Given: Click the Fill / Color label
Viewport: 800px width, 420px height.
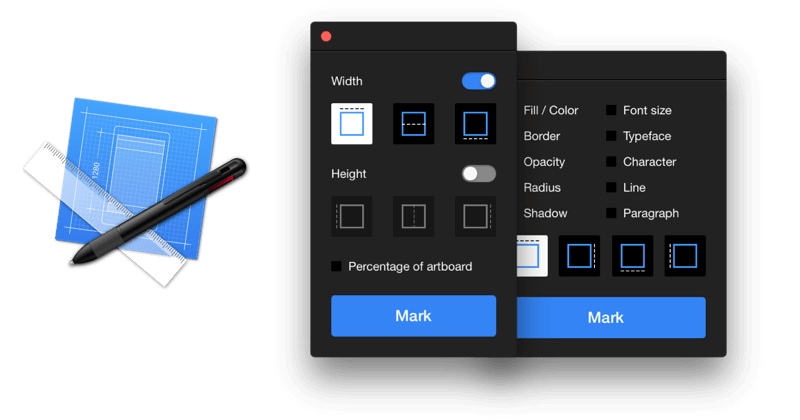Looking at the screenshot, I should pyautogui.click(x=551, y=110).
